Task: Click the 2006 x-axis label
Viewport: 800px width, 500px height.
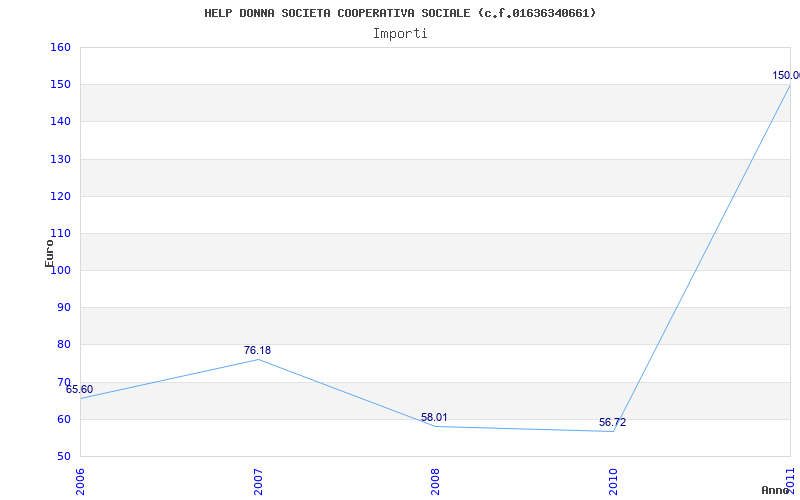Action: coord(80,482)
